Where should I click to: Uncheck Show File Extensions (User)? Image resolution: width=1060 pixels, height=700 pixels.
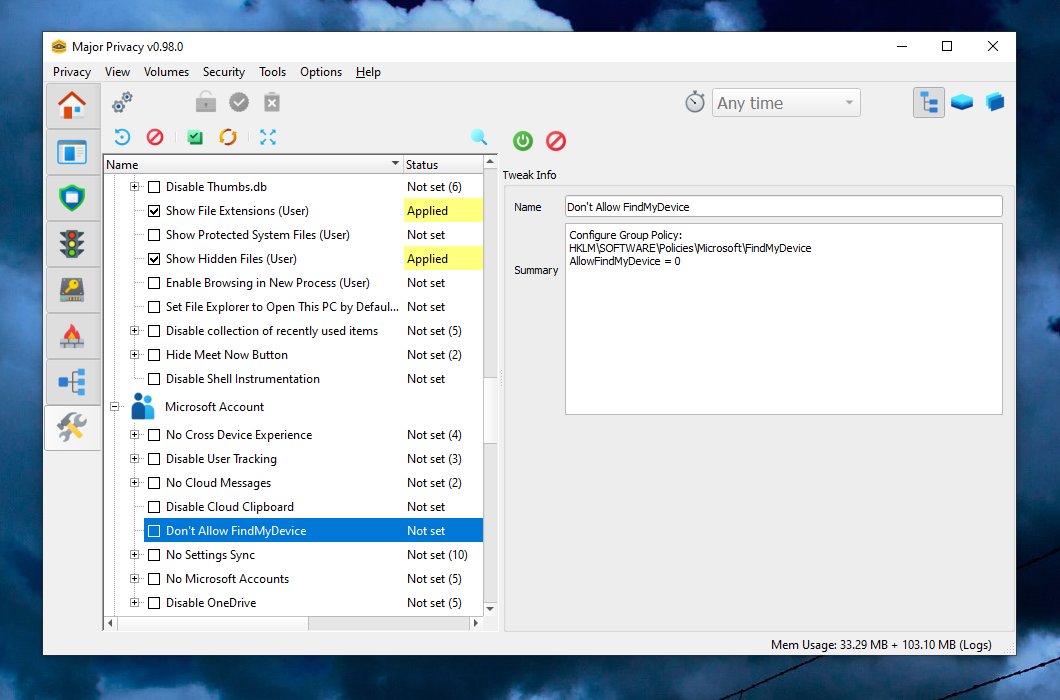point(154,211)
